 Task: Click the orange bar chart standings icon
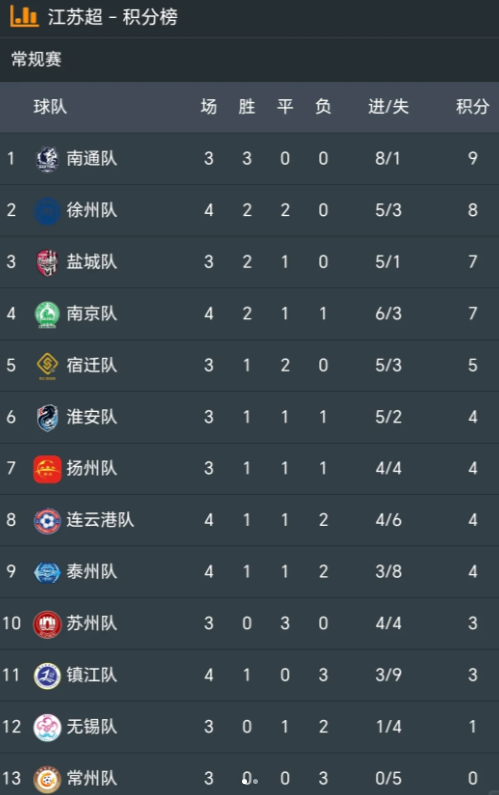pyautogui.click(x=24, y=15)
